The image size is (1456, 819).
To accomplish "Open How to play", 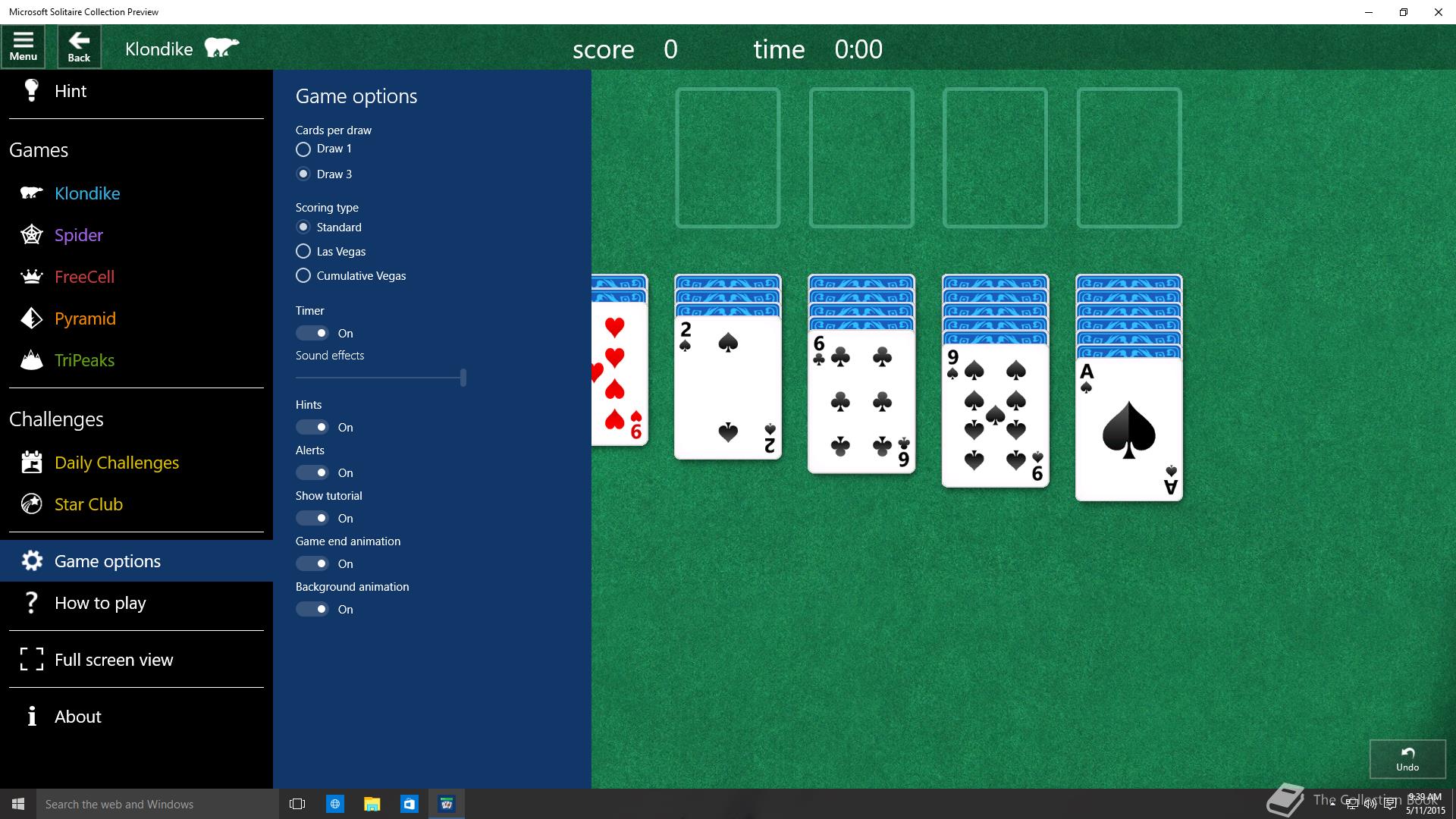I will point(136,603).
